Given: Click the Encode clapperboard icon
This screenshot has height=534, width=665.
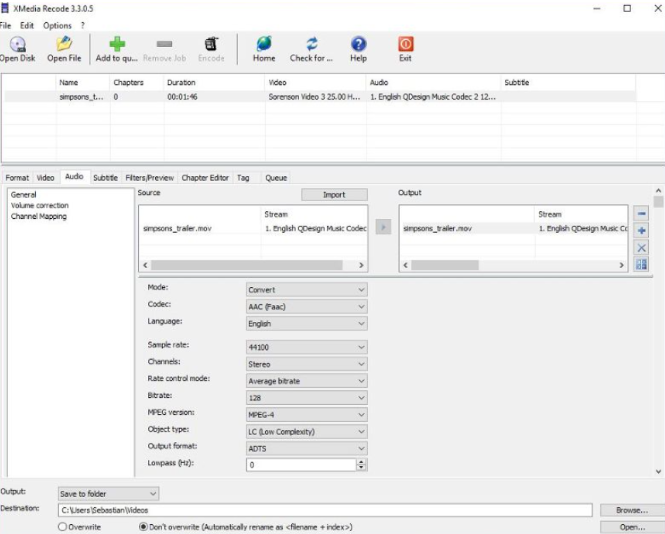Looking at the screenshot, I should (211, 45).
